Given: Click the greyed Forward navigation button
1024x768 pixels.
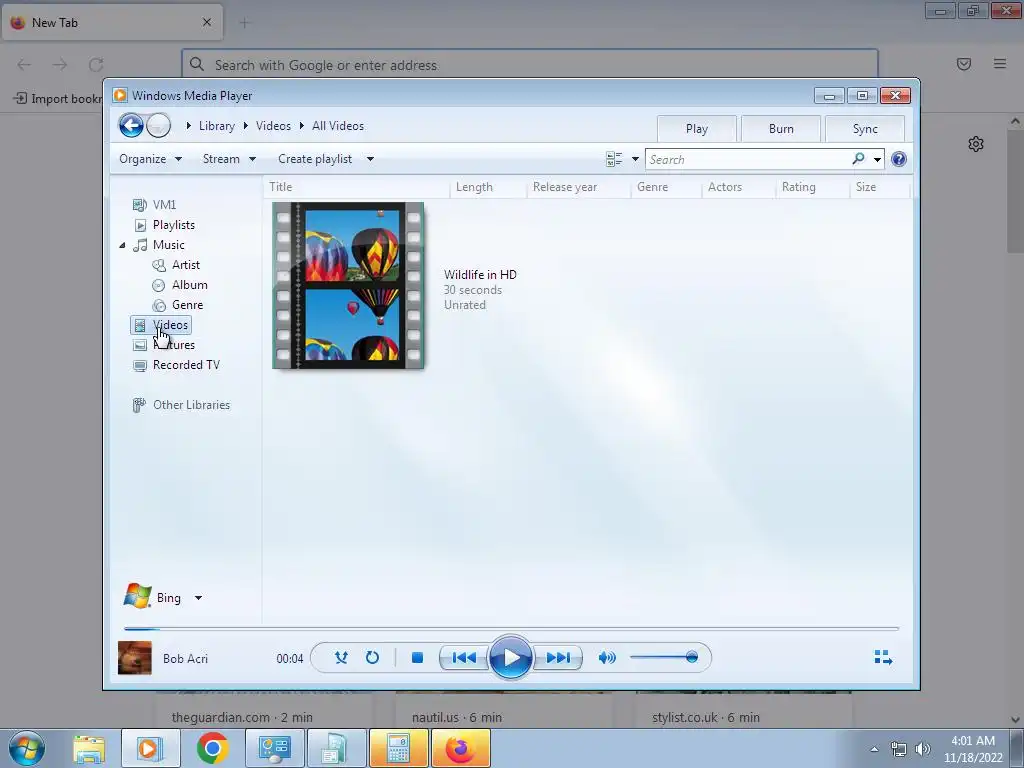Looking at the screenshot, I should pos(159,125).
